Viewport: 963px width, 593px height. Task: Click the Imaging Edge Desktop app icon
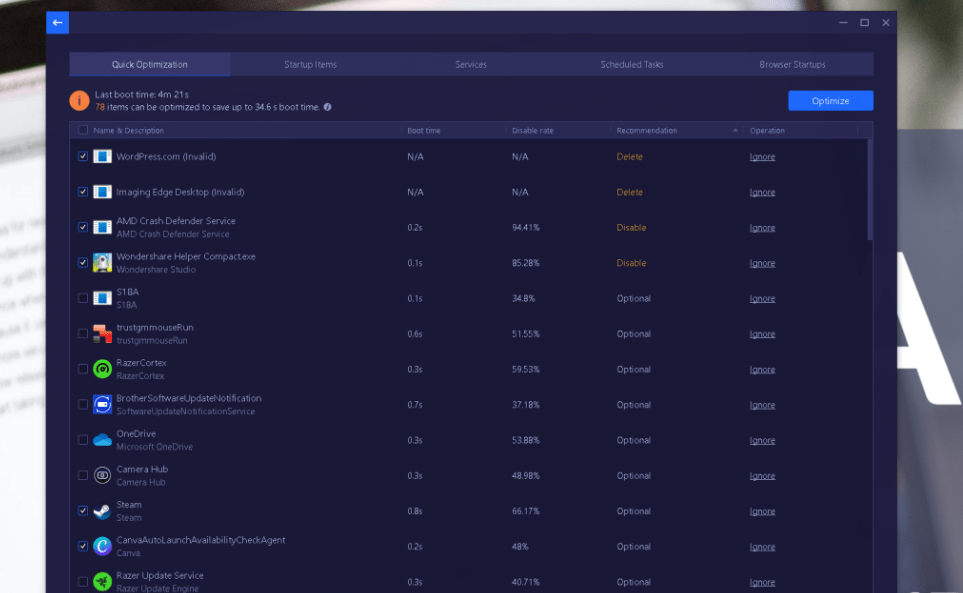pos(103,192)
